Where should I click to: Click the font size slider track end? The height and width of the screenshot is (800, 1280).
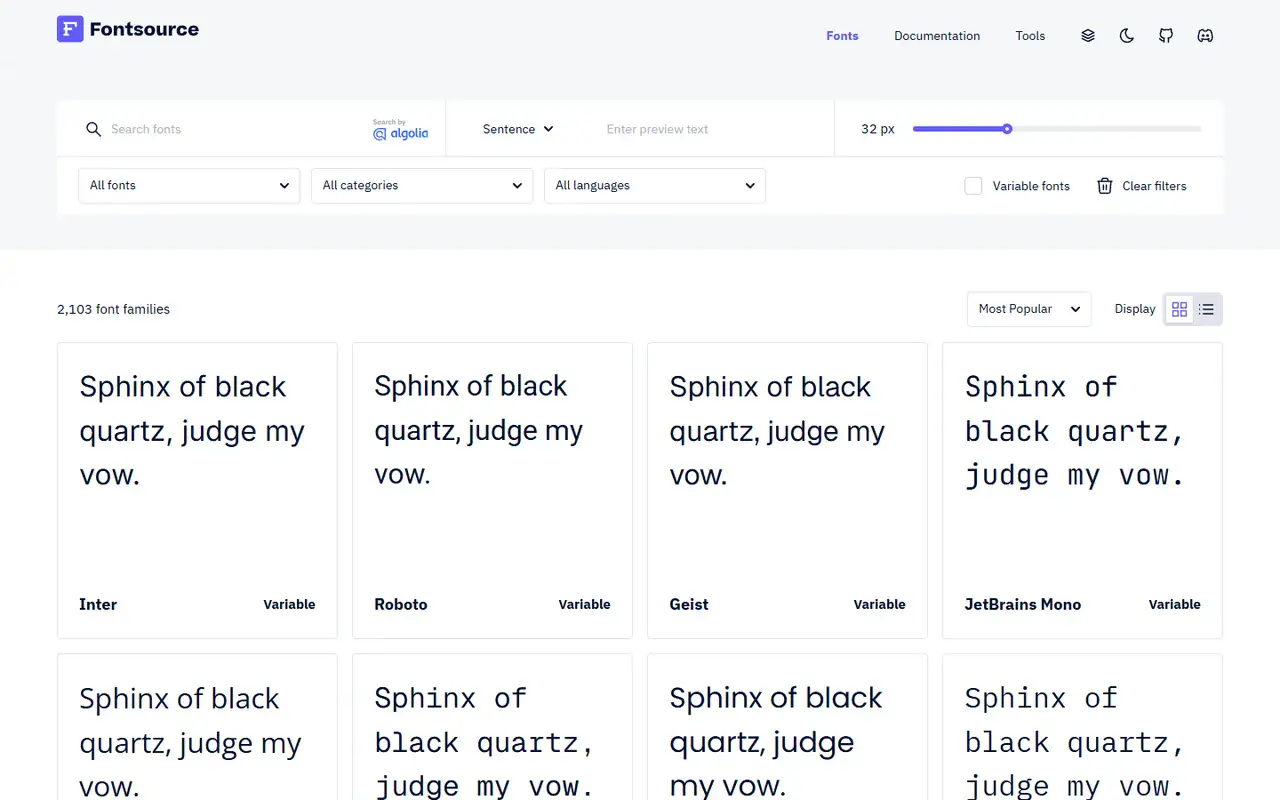(1197, 129)
